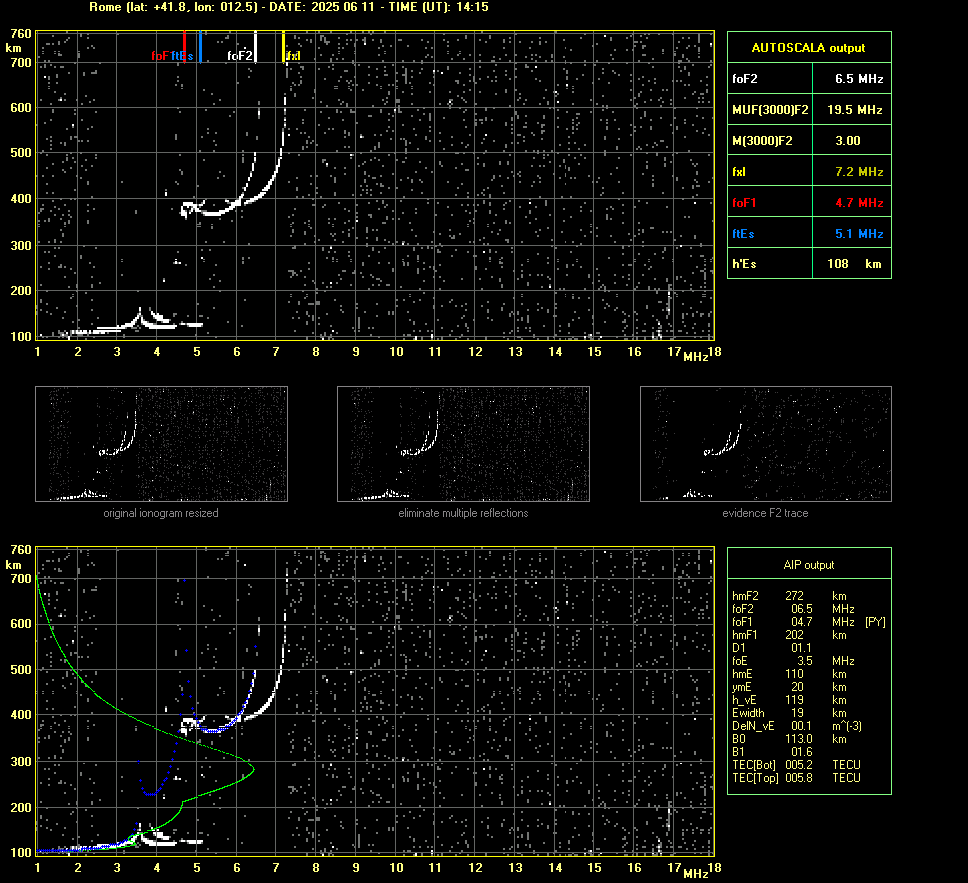968x883 pixels.
Task: Select the 'AUTOSCALA output' table header
Action: [x=809, y=48]
